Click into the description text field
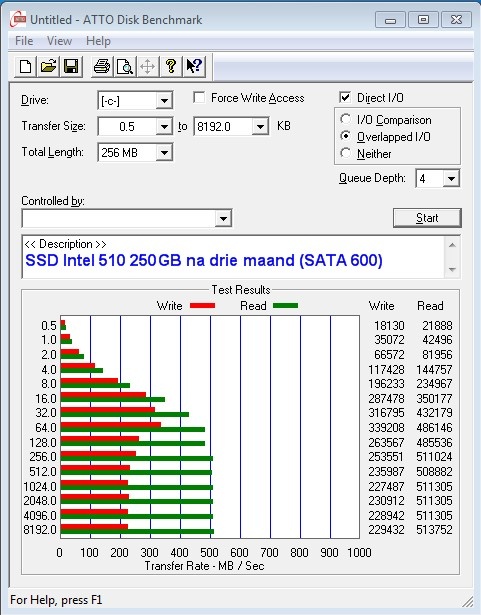Screen dimensions: 481x615 (x=233, y=257)
